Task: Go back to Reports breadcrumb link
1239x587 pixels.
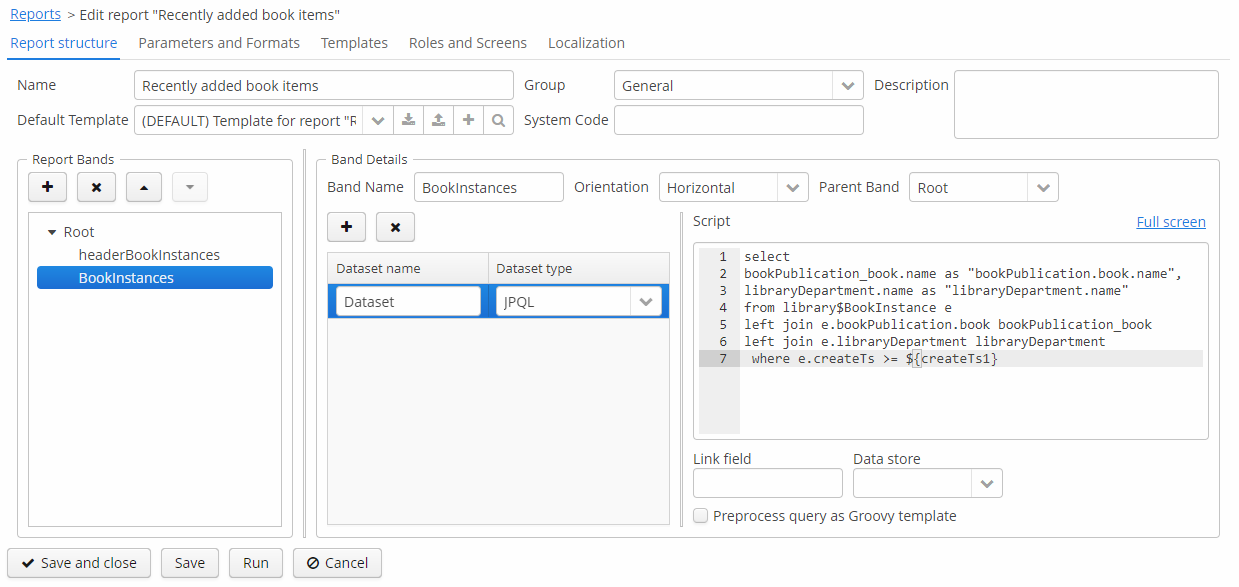Action: click(35, 15)
